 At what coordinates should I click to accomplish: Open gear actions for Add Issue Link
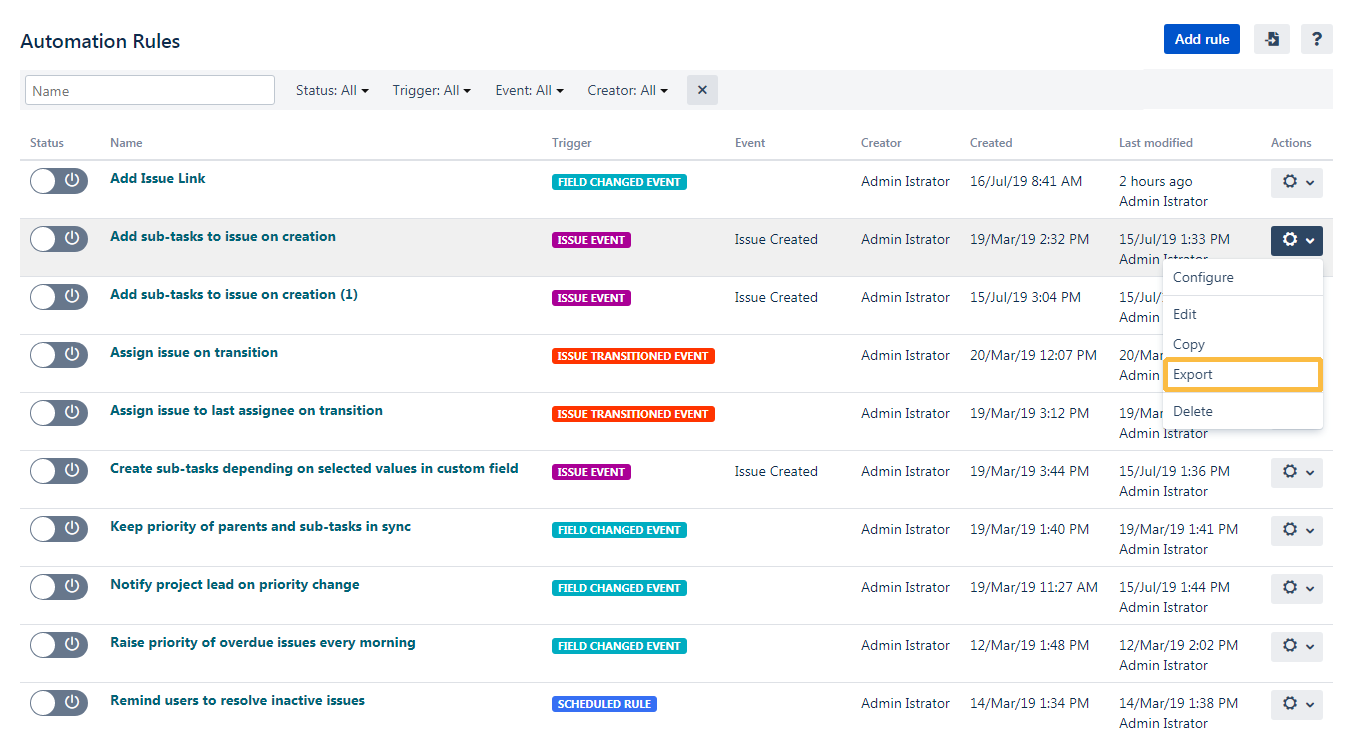pos(1297,182)
